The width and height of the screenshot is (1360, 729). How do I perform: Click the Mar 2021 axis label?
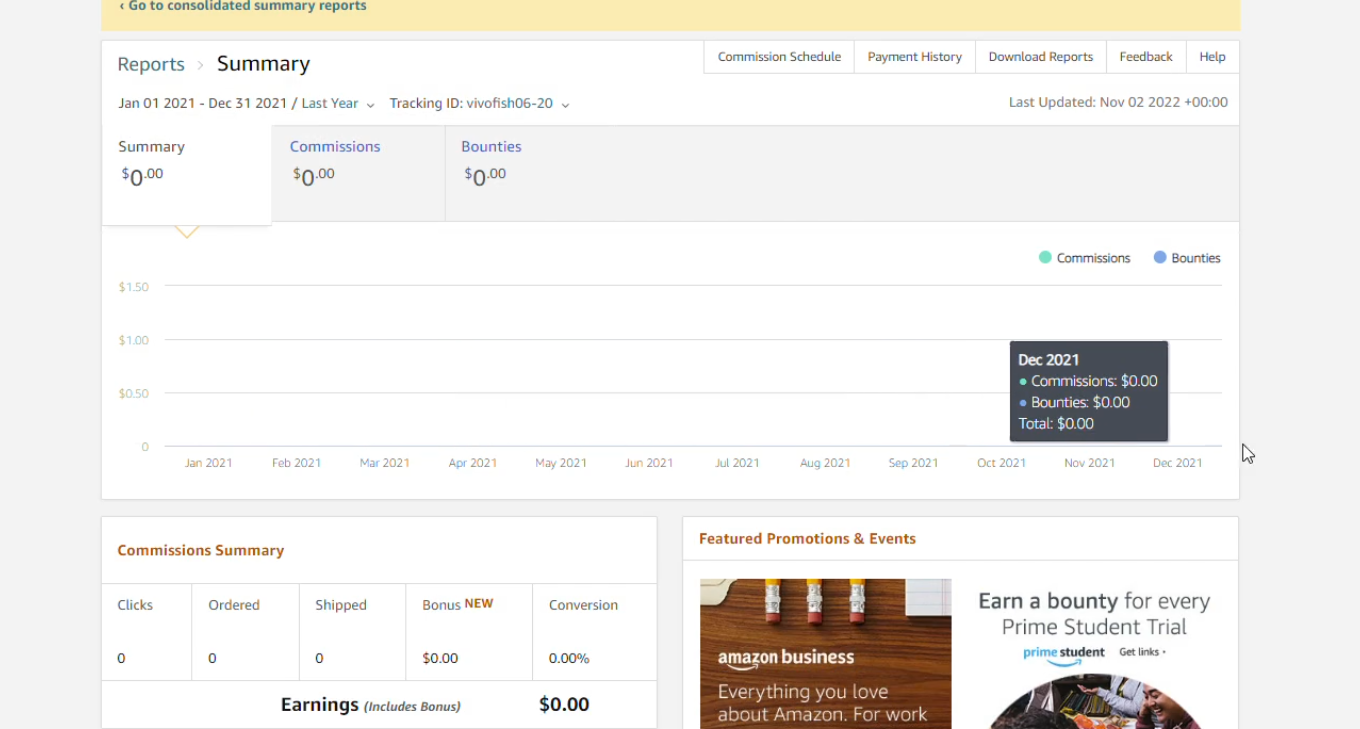pos(385,463)
